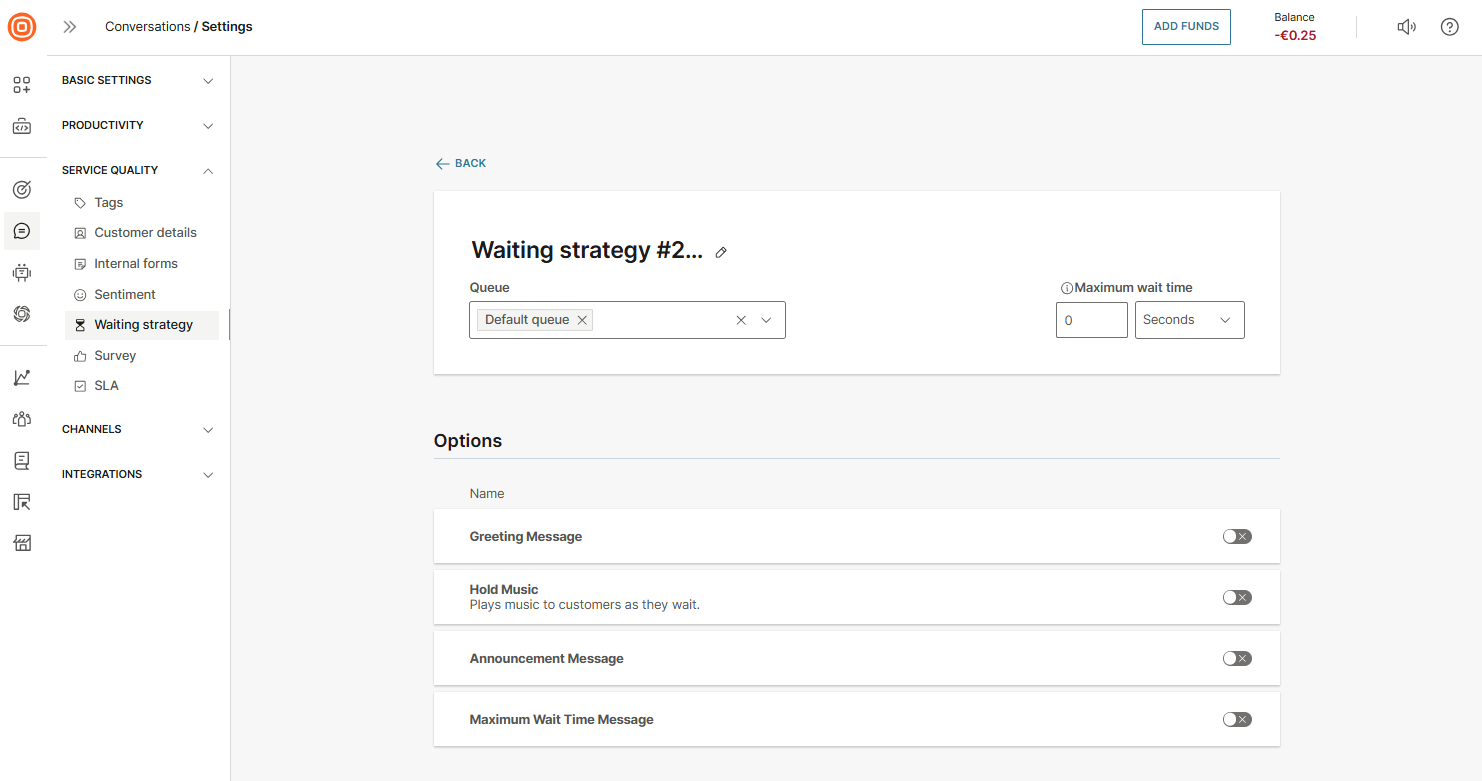Turn on the Hold Music toggle
Screen dimensions: 1482x781
tap(1236, 598)
